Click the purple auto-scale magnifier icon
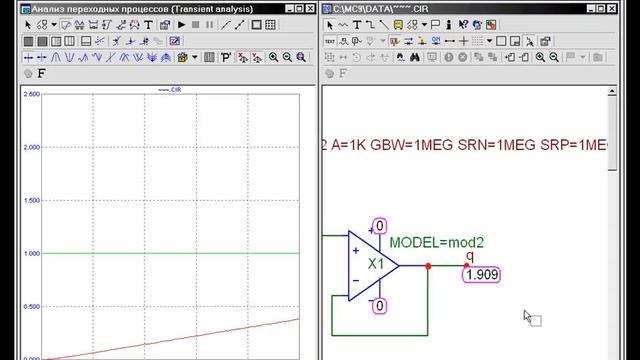 point(301,58)
